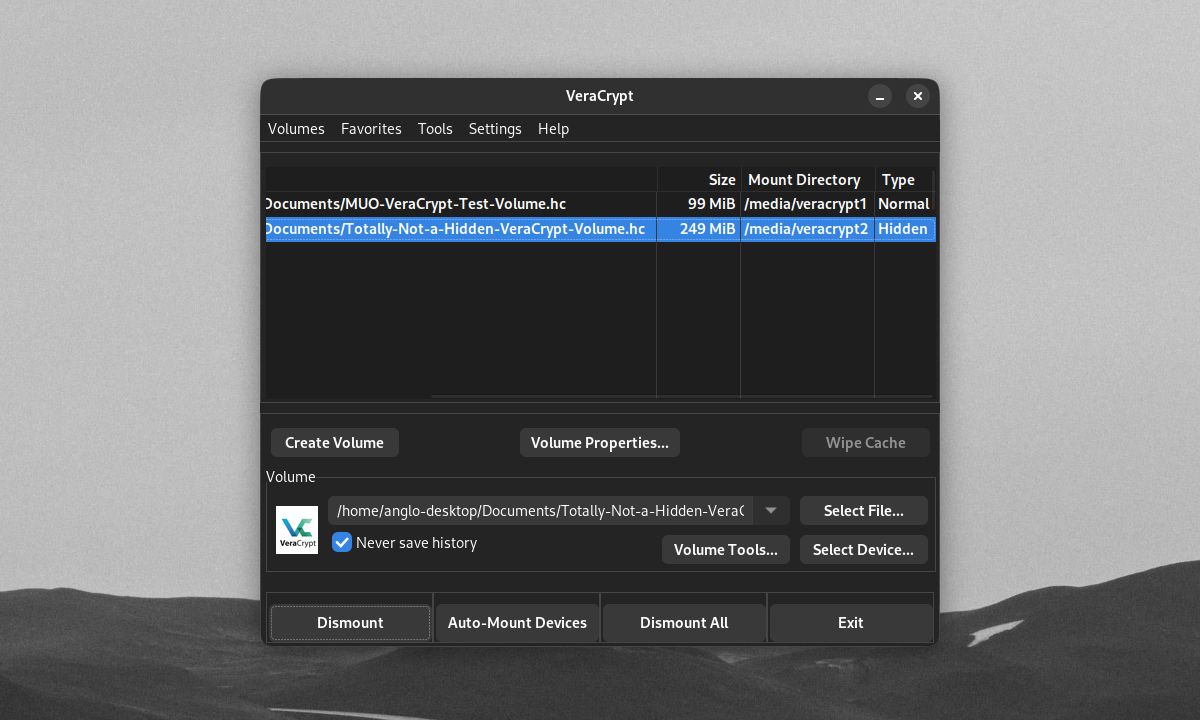Click the /media/veracrypt2 mount directory cell

(x=806, y=229)
